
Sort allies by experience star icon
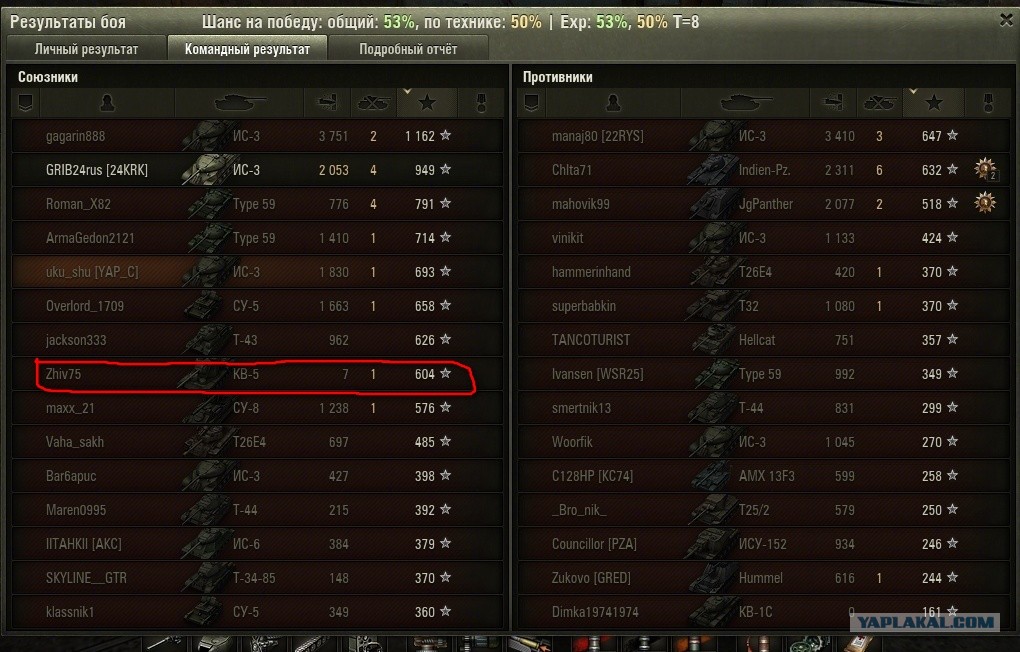coord(427,102)
